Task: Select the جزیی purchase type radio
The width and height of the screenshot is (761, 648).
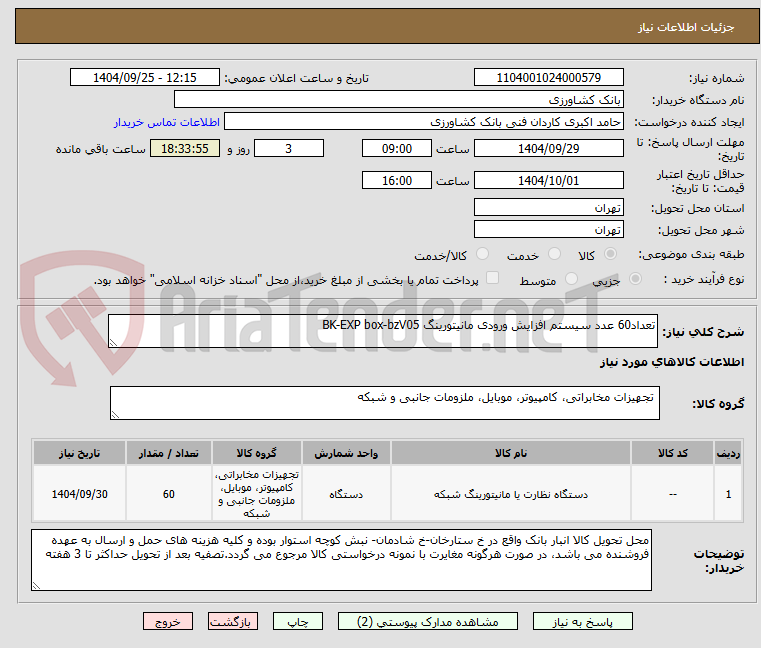Action: click(x=635, y=279)
